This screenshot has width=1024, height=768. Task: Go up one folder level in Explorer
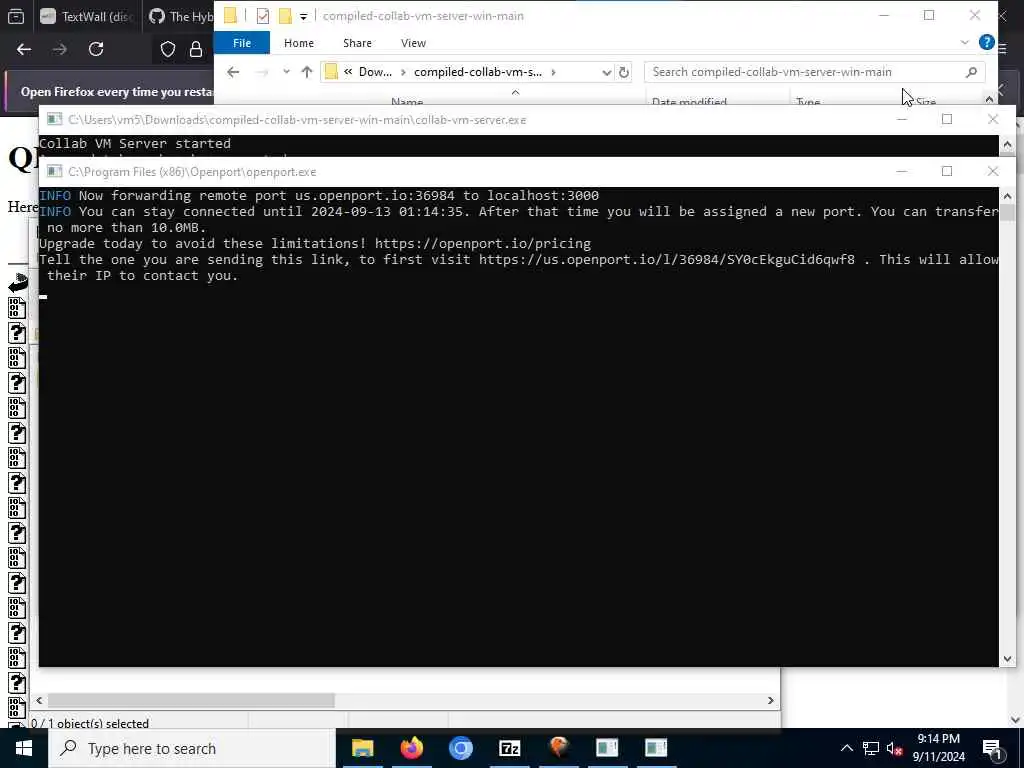(307, 72)
